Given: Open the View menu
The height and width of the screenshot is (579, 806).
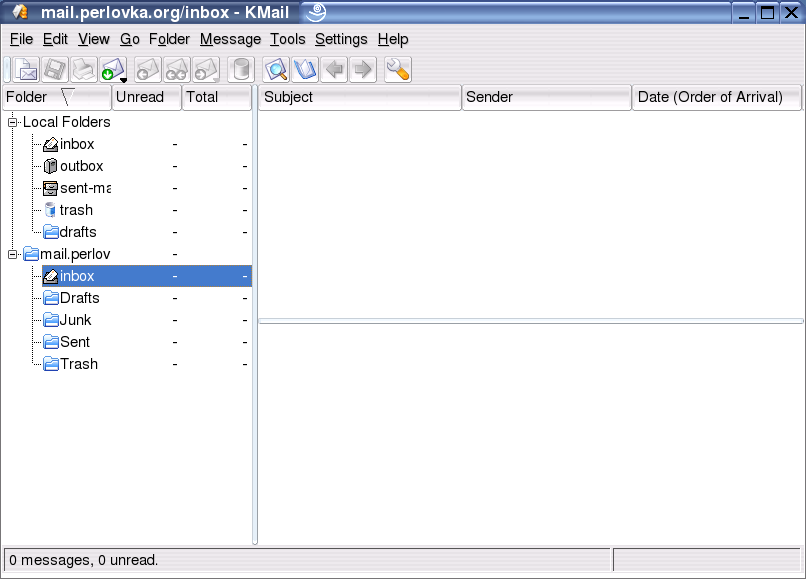Looking at the screenshot, I should [94, 39].
